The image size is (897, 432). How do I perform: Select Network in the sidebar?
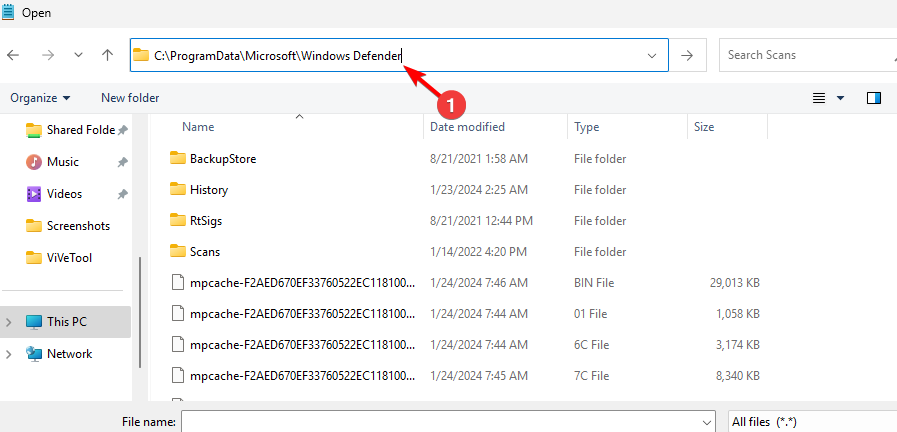59,354
